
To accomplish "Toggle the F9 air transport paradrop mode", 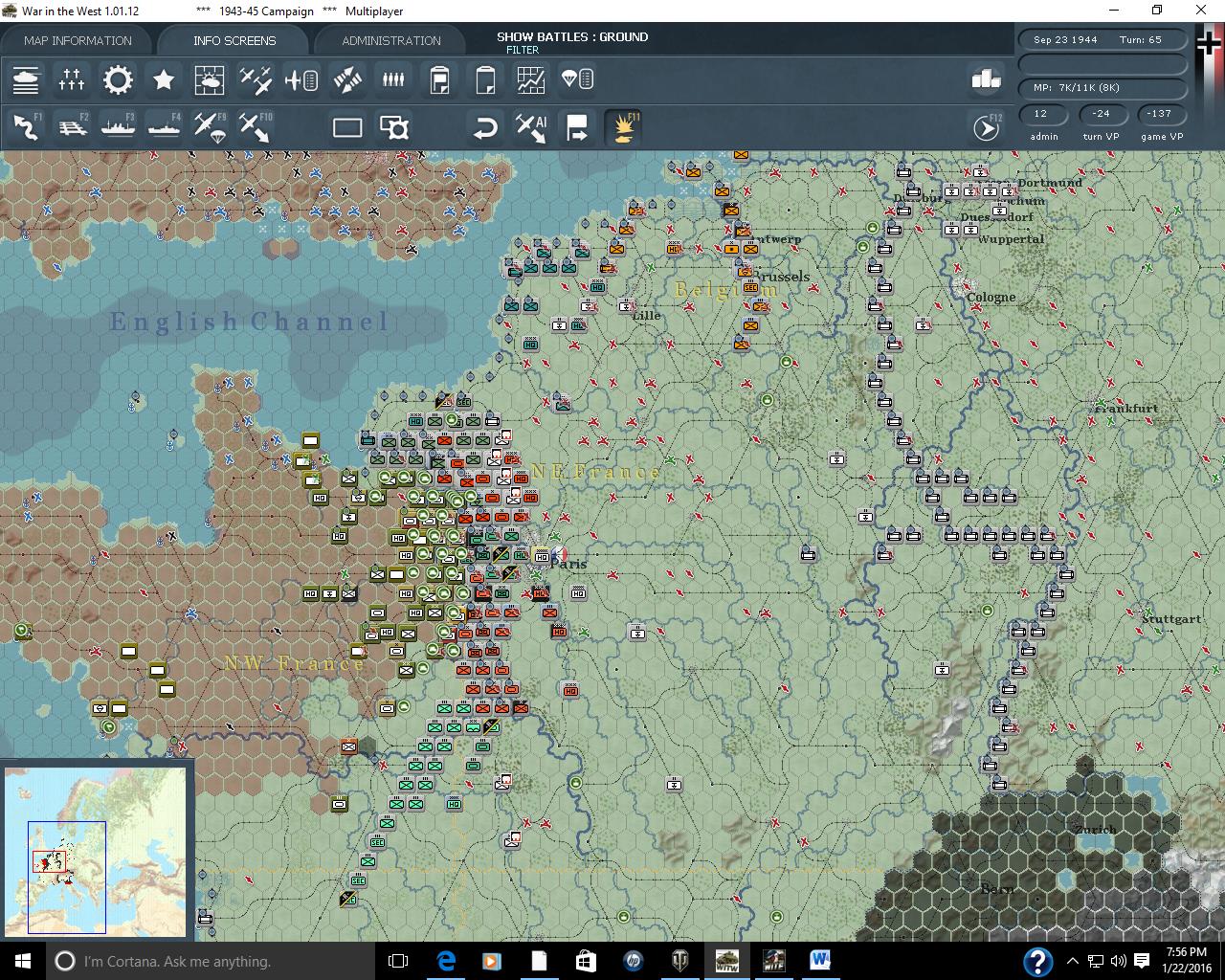I will (x=209, y=127).
